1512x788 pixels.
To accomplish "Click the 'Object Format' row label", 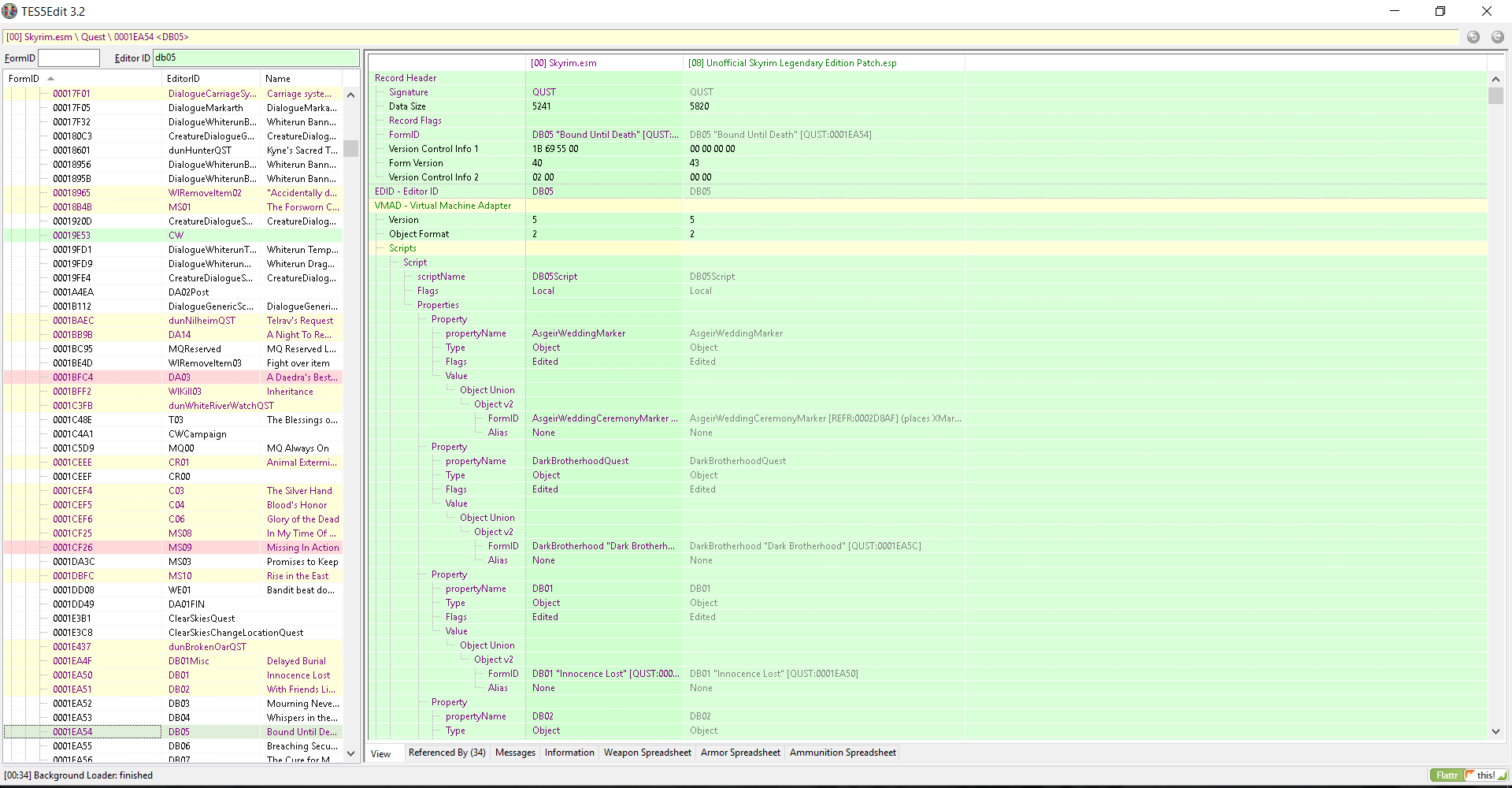I will click(x=418, y=234).
